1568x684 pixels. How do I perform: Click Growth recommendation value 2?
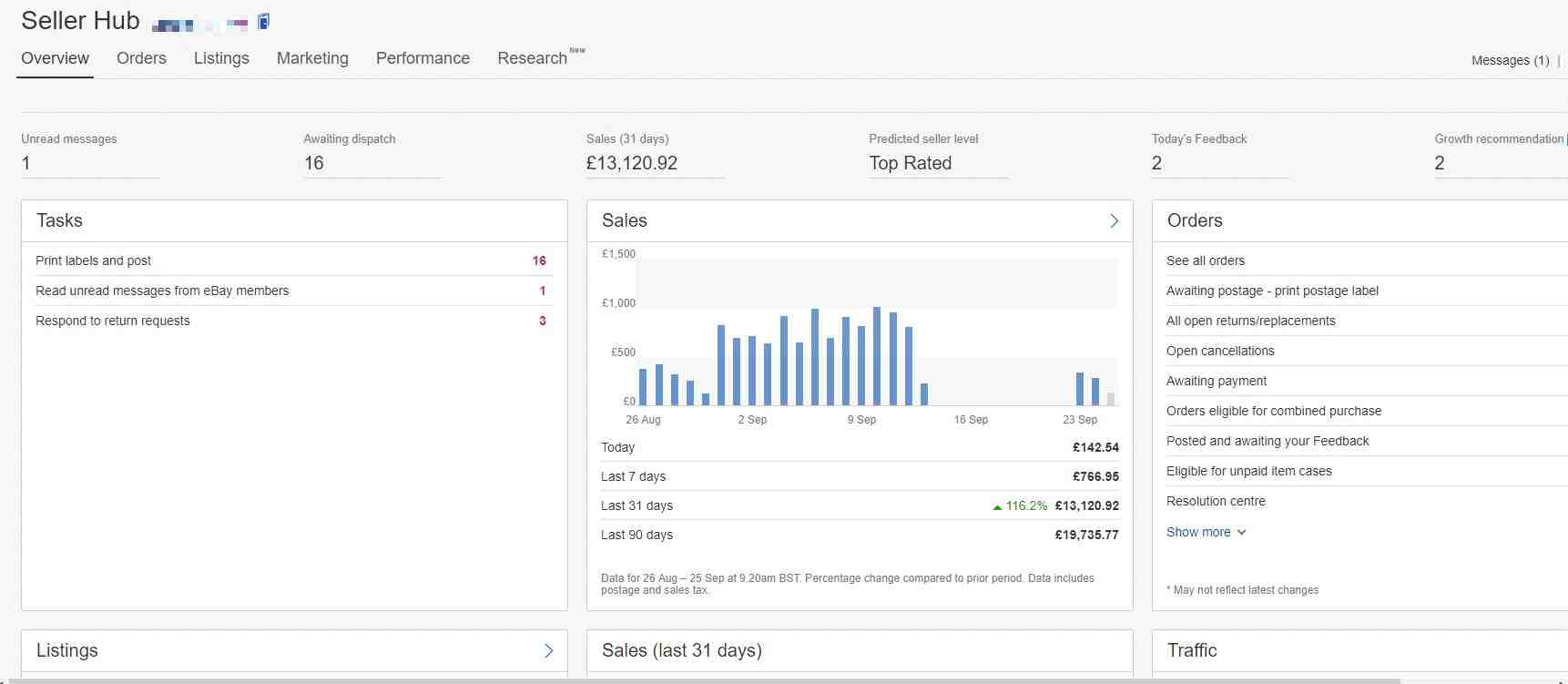click(x=1440, y=163)
